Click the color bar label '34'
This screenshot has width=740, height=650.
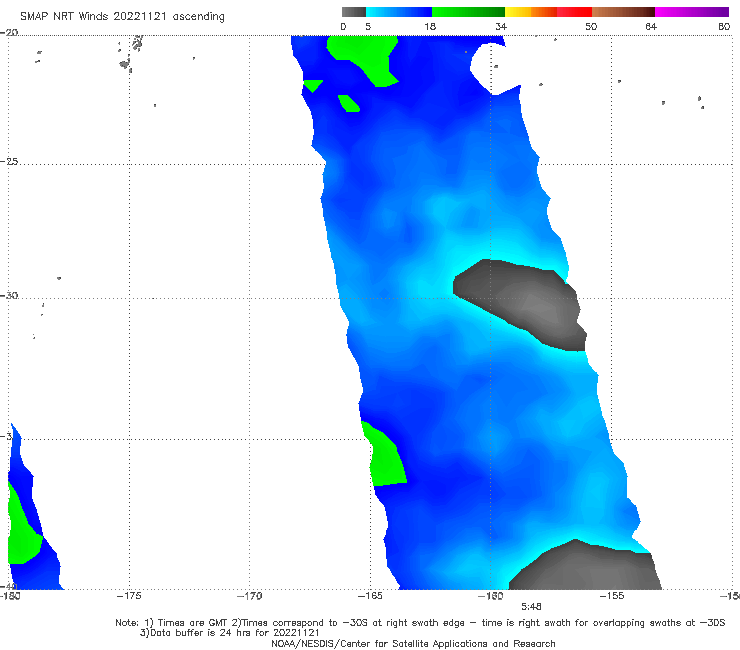click(501, 26)
